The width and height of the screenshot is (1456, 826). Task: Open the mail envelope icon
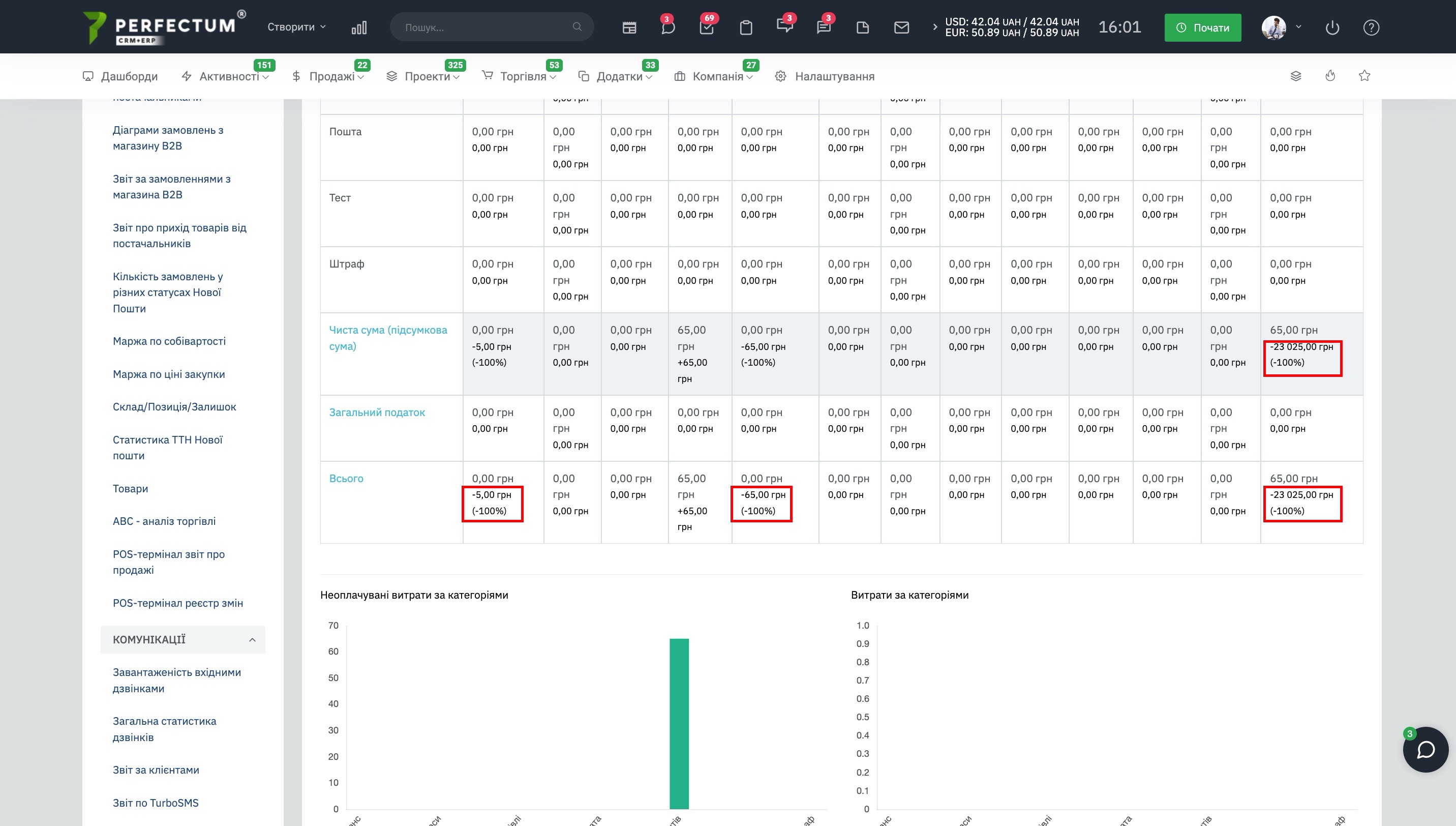point(901,27)
